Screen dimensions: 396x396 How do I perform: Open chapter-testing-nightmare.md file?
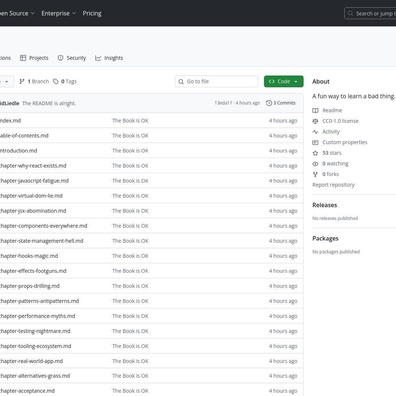pyautogui.click(x=35, y=331)
